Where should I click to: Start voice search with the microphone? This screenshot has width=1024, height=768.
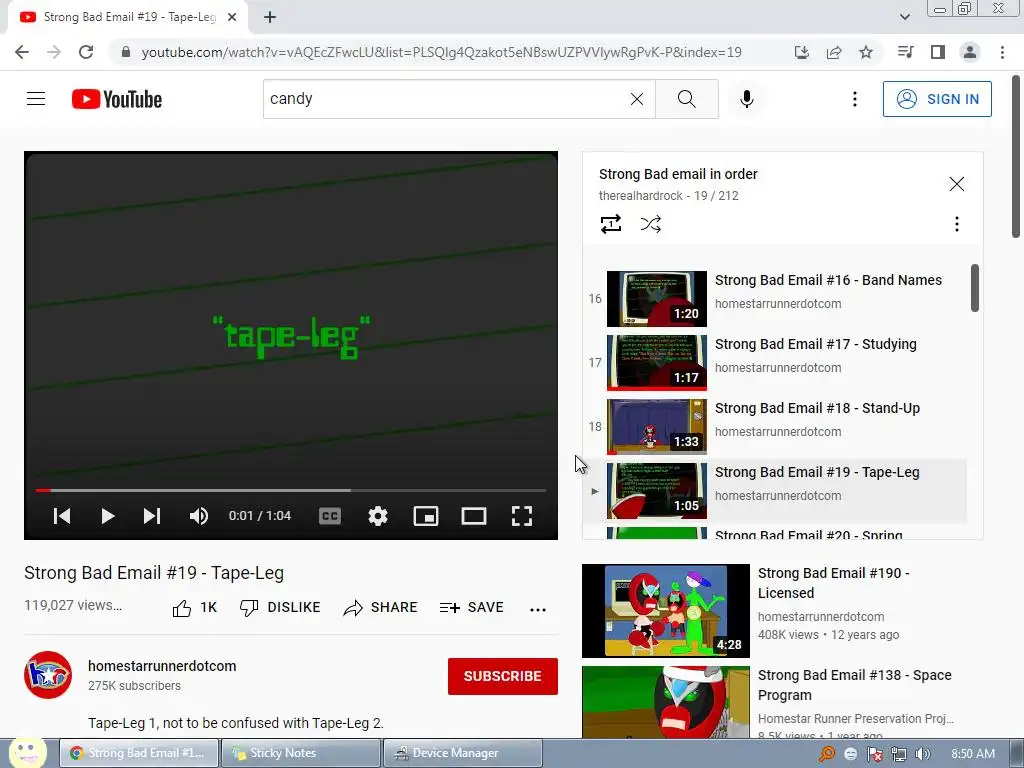[747, 99]
